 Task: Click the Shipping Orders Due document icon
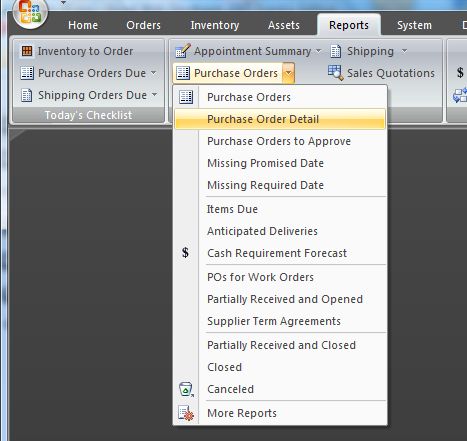coord(27,95)
